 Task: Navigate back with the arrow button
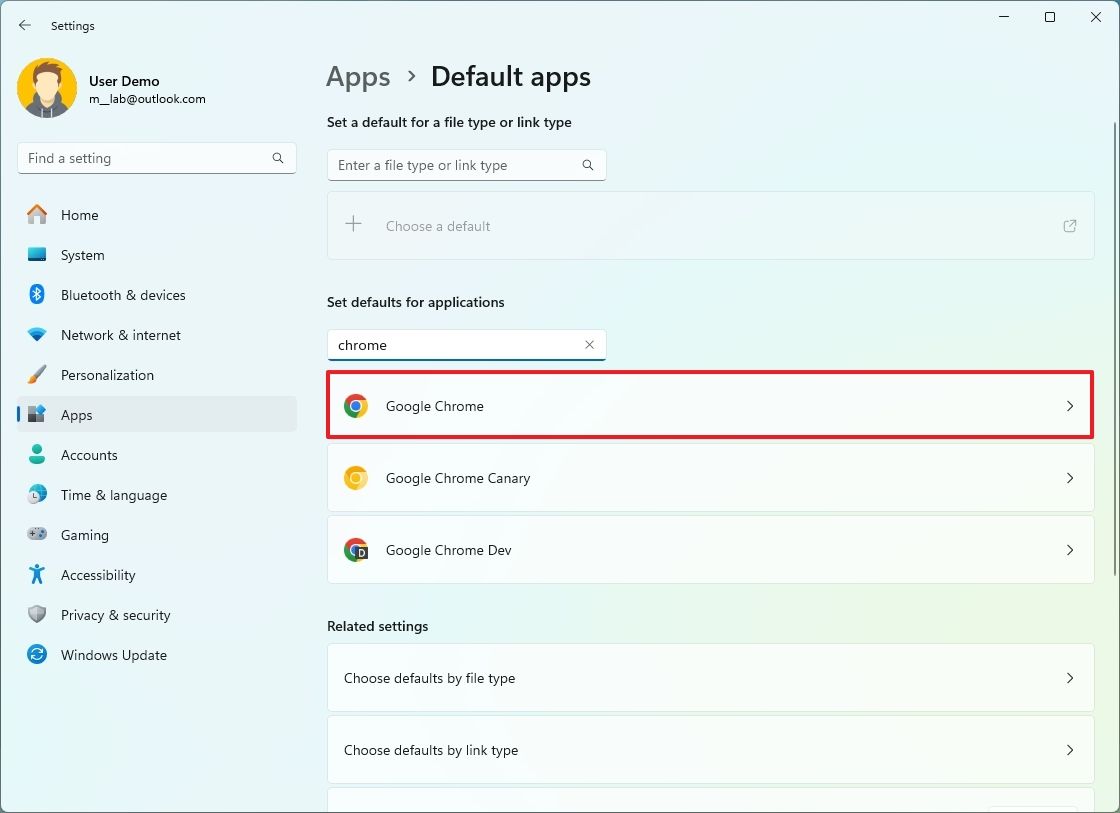(x=24, y=25)
